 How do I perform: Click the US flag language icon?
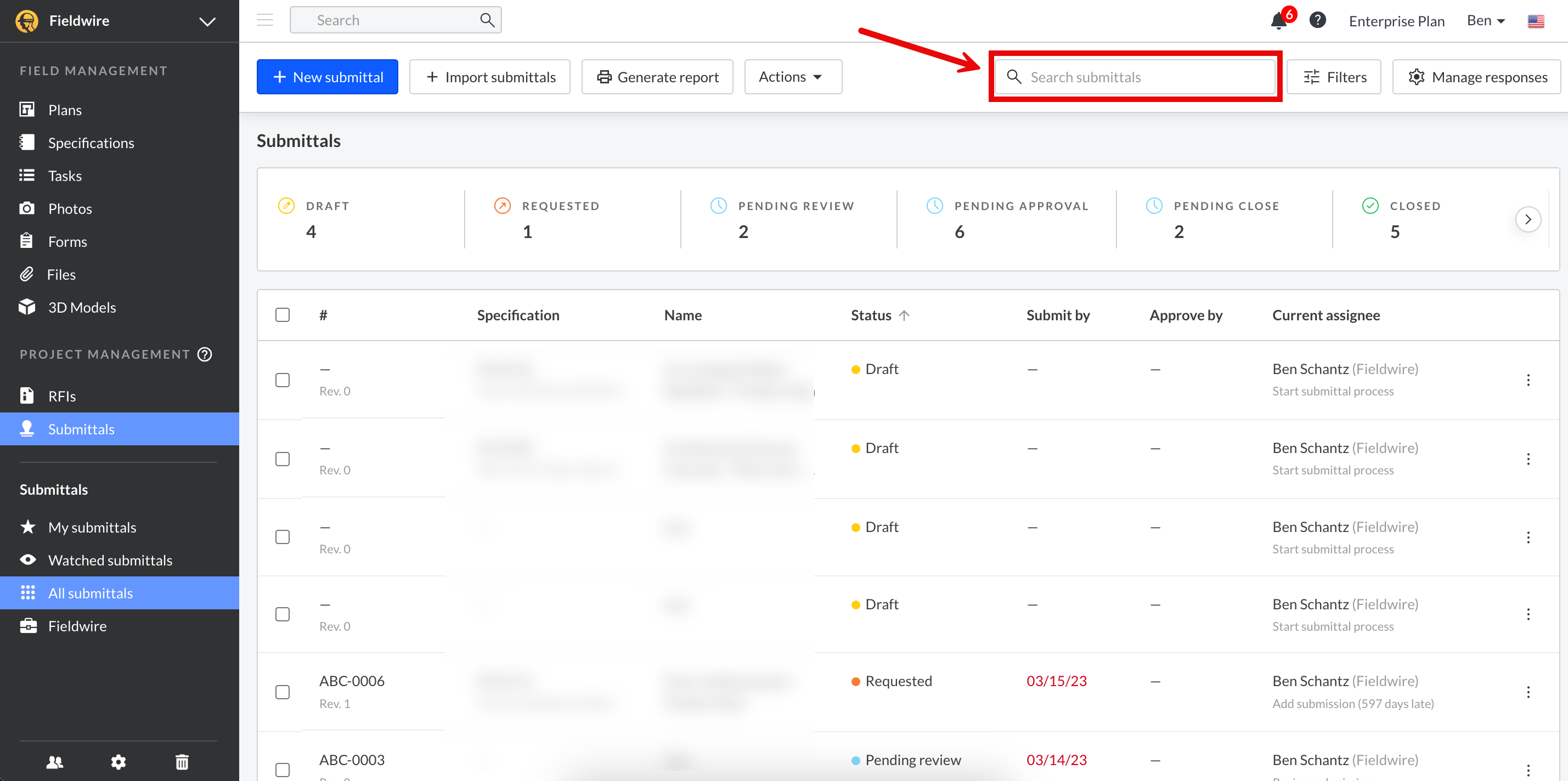[x=1536, y=21]
